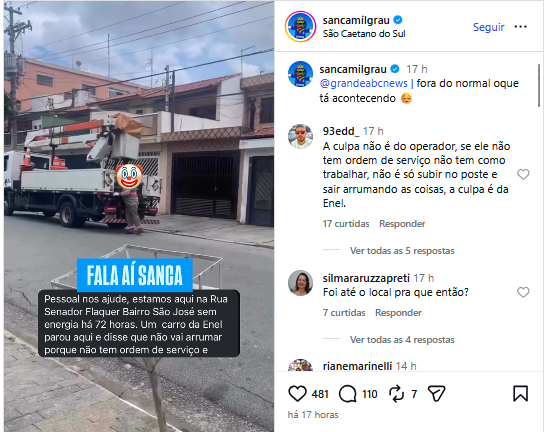Open silmararuzzapreti commenter avatar
The image size is (549, 432).
tap(300, 283)
